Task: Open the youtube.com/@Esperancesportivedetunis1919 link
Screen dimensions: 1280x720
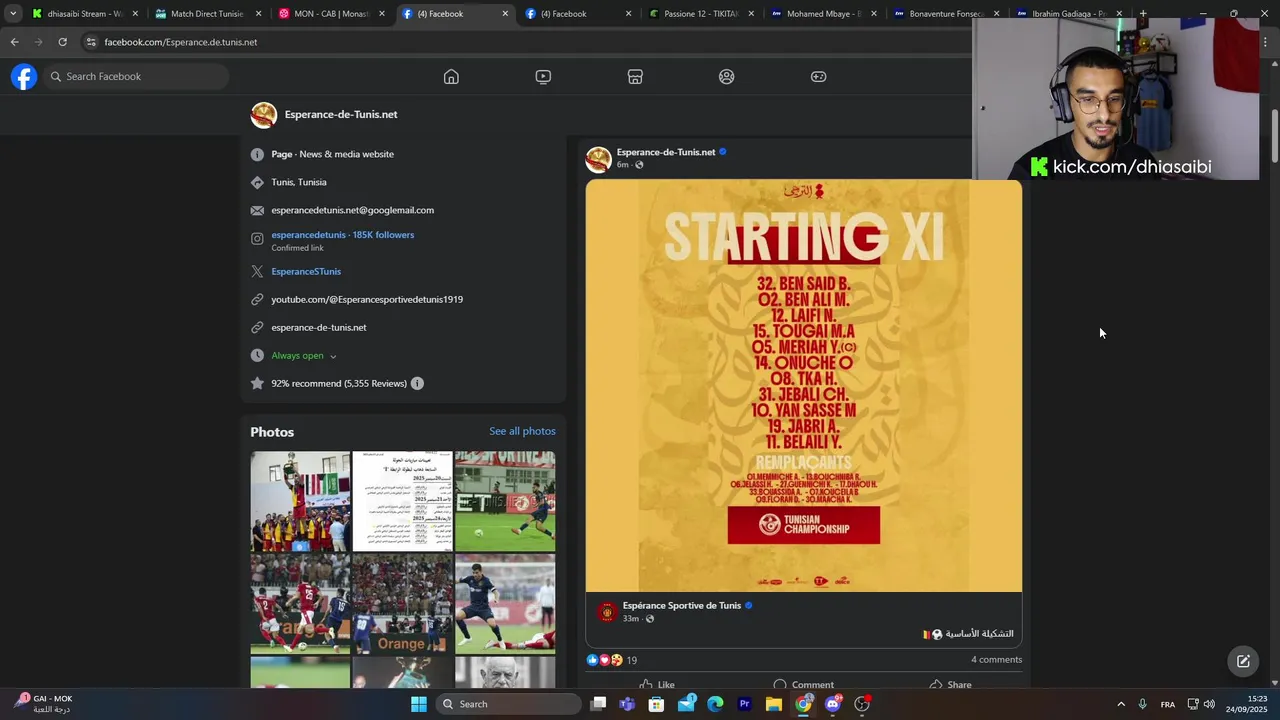Action: [x=367, y=300]
